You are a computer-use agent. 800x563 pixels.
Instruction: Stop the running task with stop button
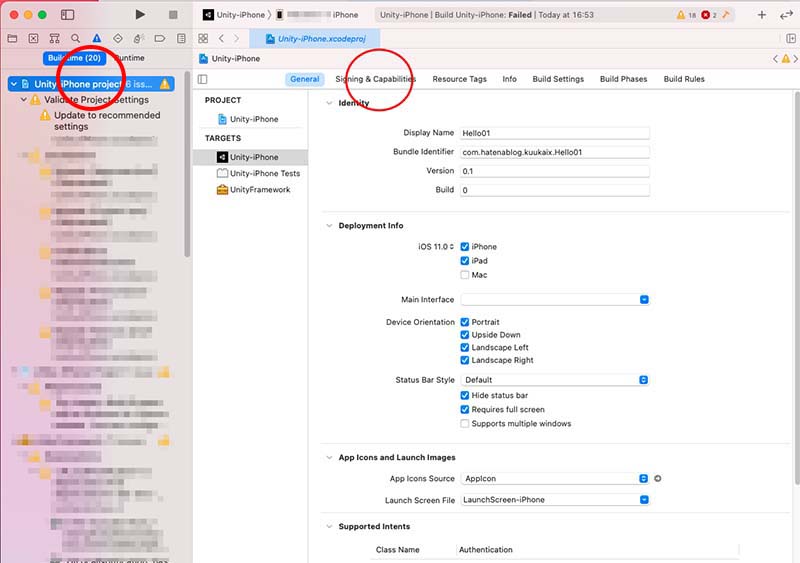[173, 15]
